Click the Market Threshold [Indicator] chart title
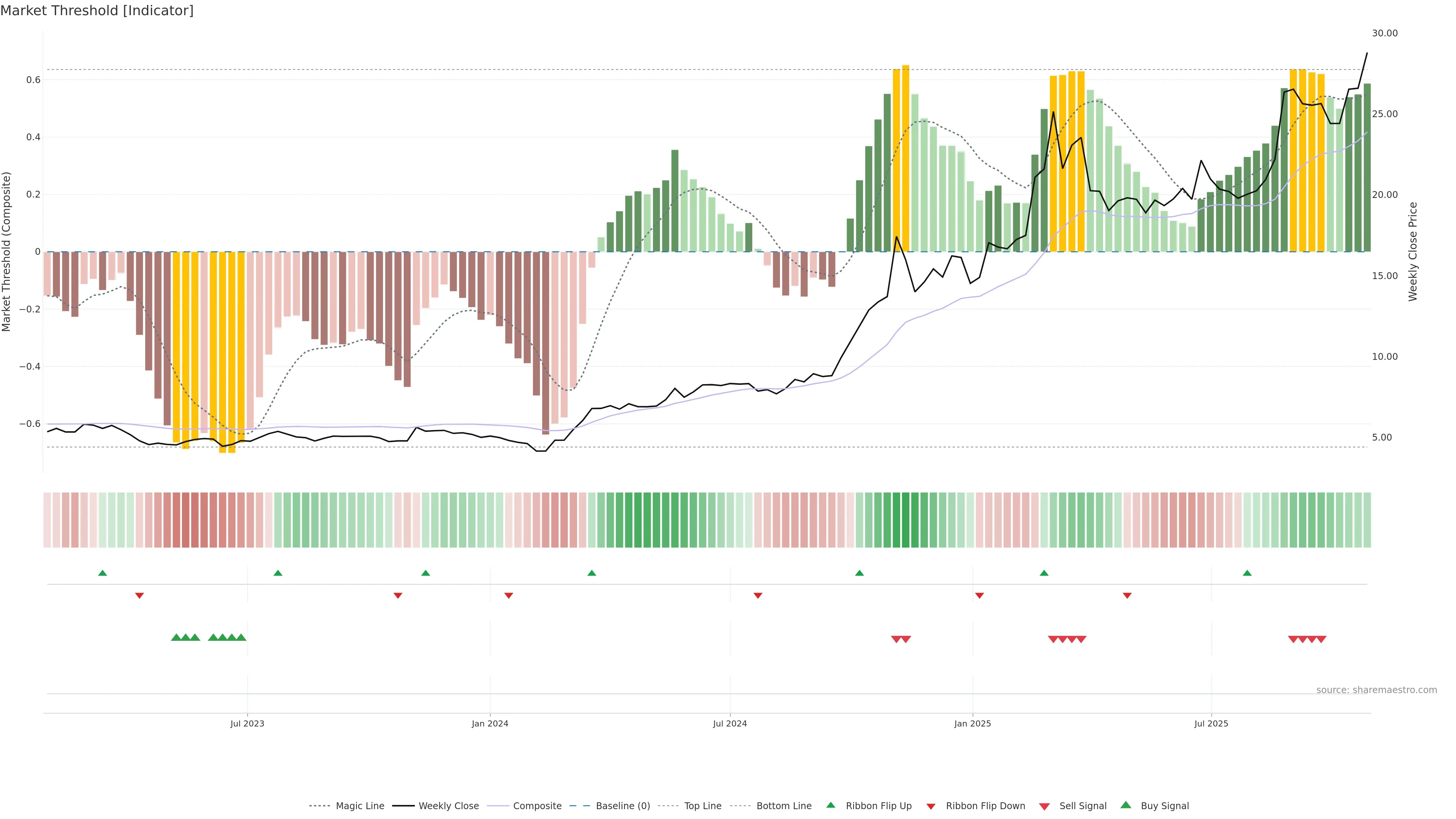This screenshot has height=819, width=1456. pos(97,11)
